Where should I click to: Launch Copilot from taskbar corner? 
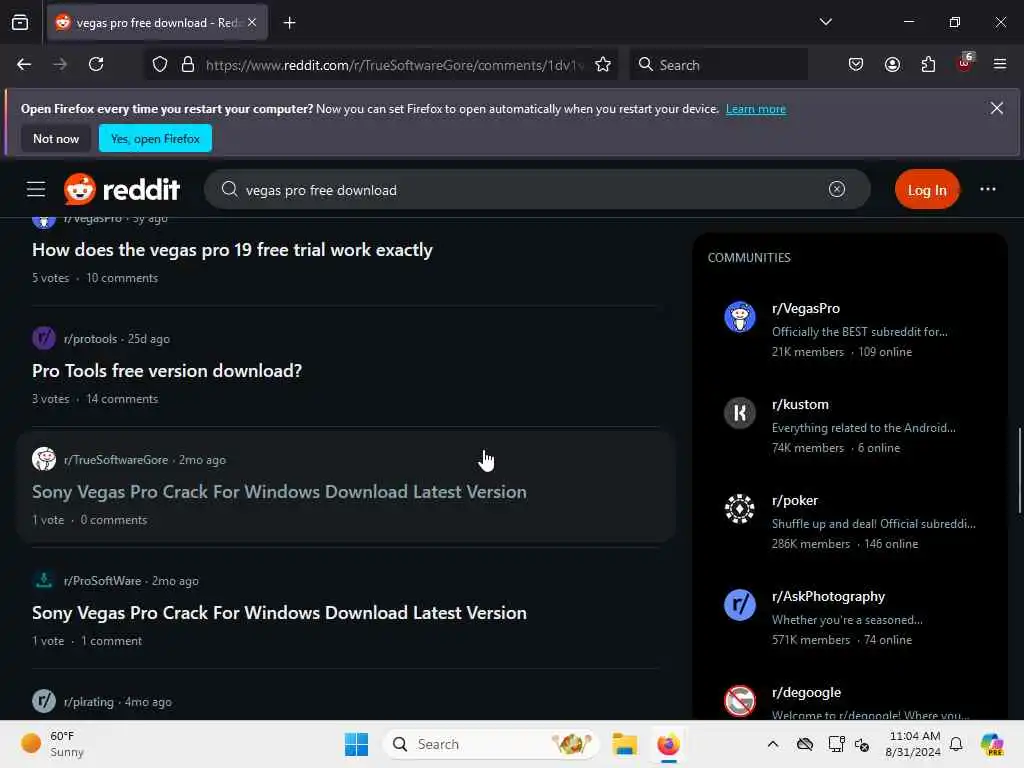point(992,744)
